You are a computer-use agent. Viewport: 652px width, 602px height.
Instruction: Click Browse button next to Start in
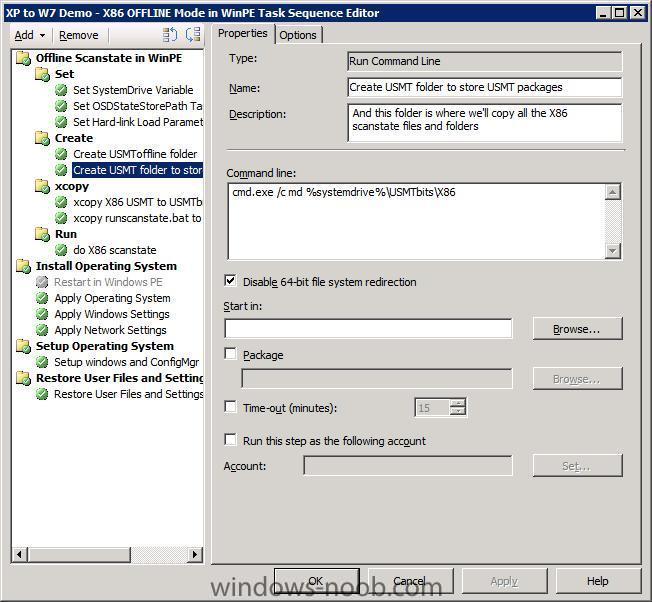coord(578,329)
